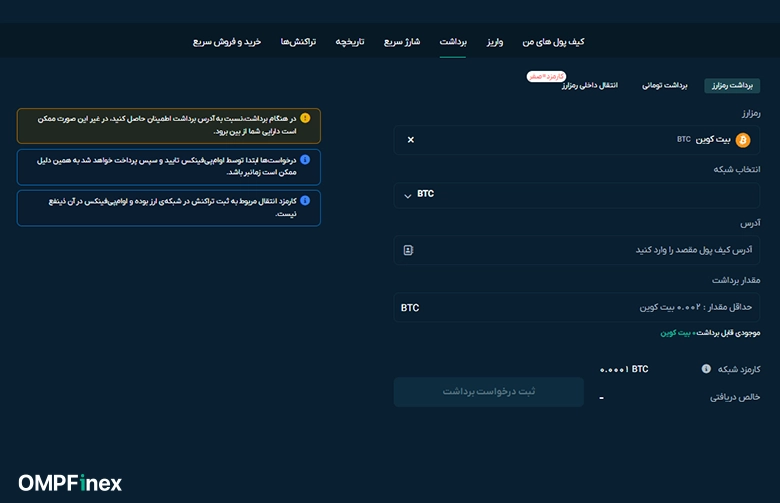Click the مقدار برداشت label
The image size is (780, 503).
736,280
